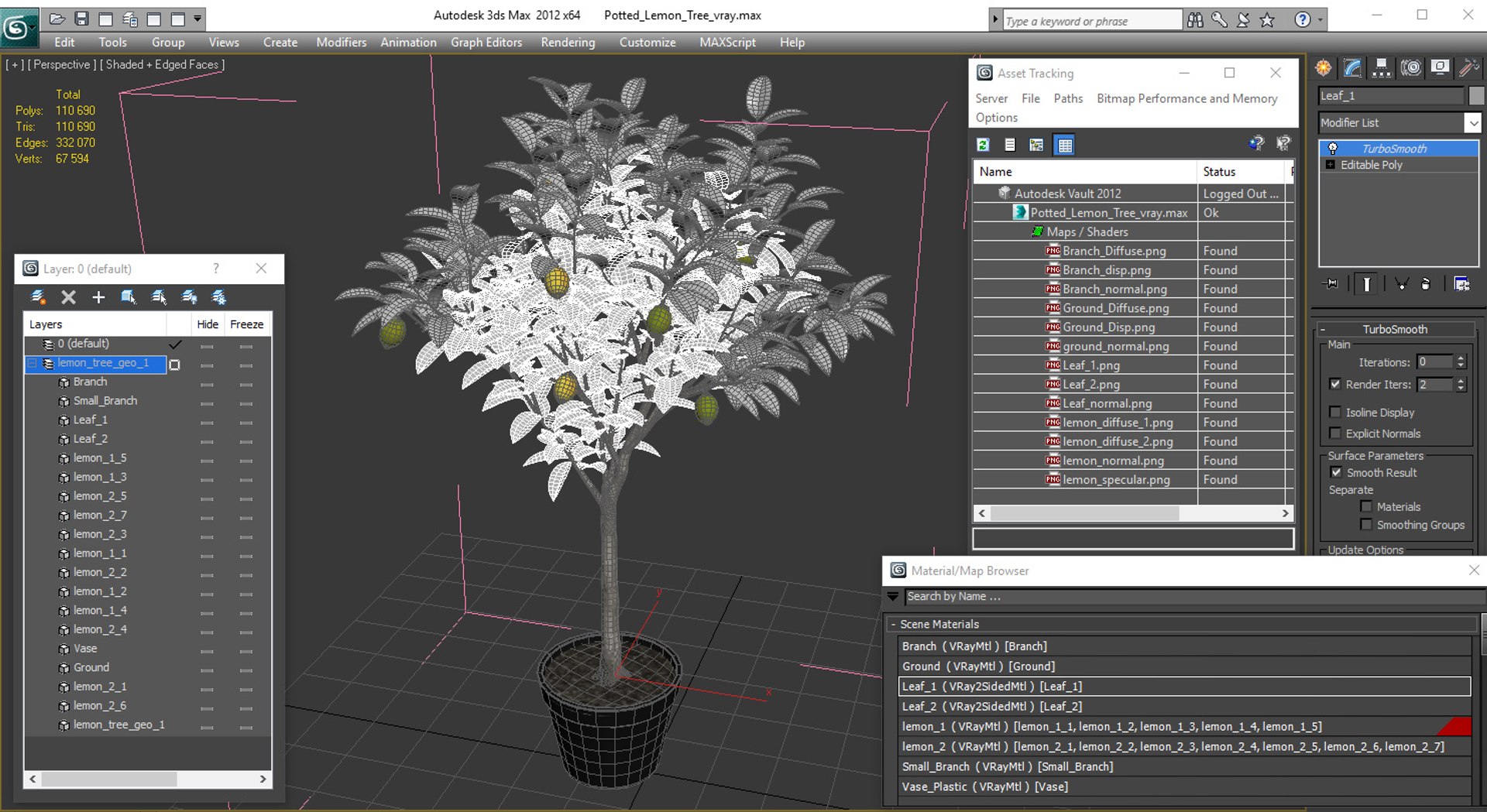This screenshot has width=1487, height=812.
Task: Click Configure Modifier Sets icon below stack
Action: pyautogui.click(x=1462, y=284)
